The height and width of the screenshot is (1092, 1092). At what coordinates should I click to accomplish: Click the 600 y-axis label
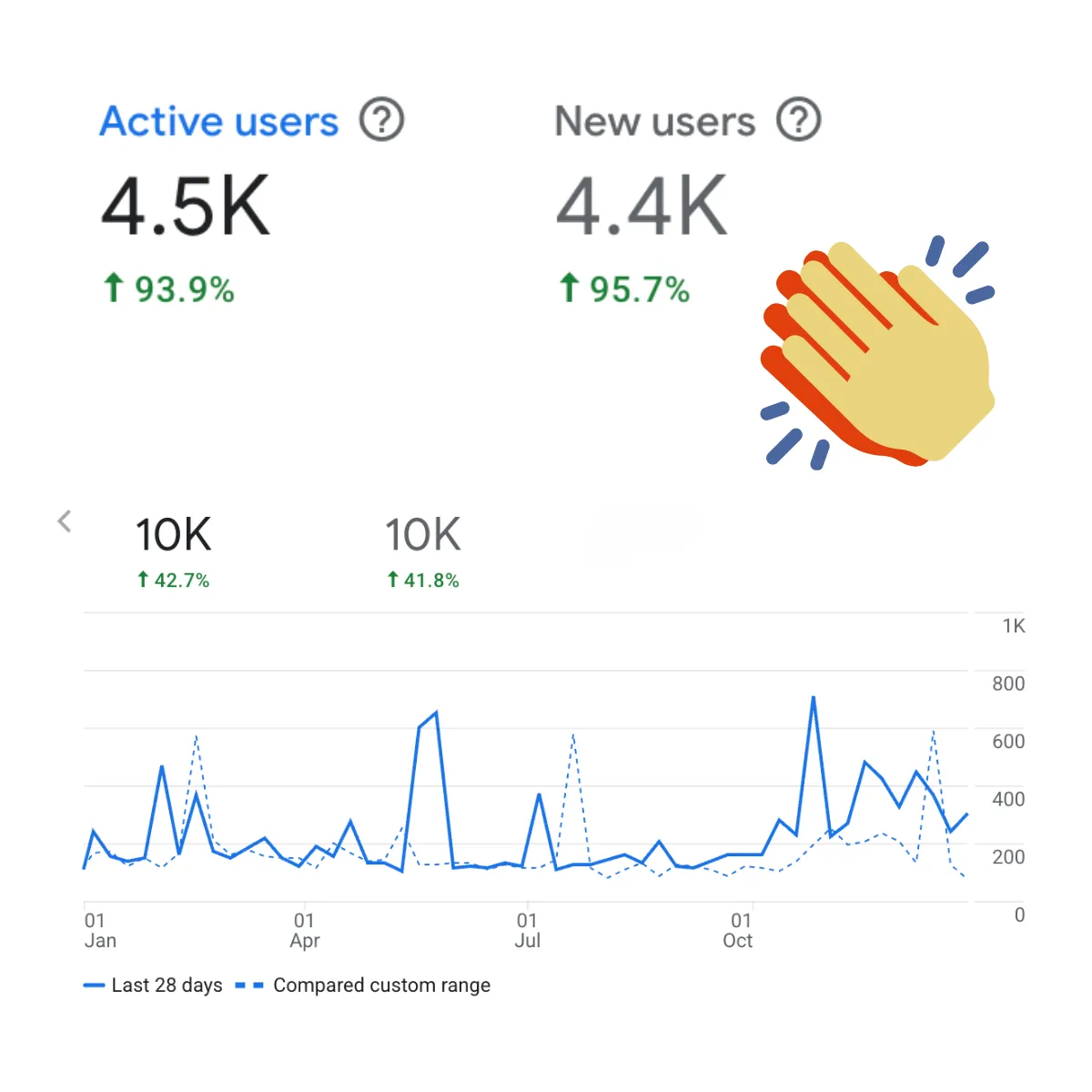coord(1008,742)
